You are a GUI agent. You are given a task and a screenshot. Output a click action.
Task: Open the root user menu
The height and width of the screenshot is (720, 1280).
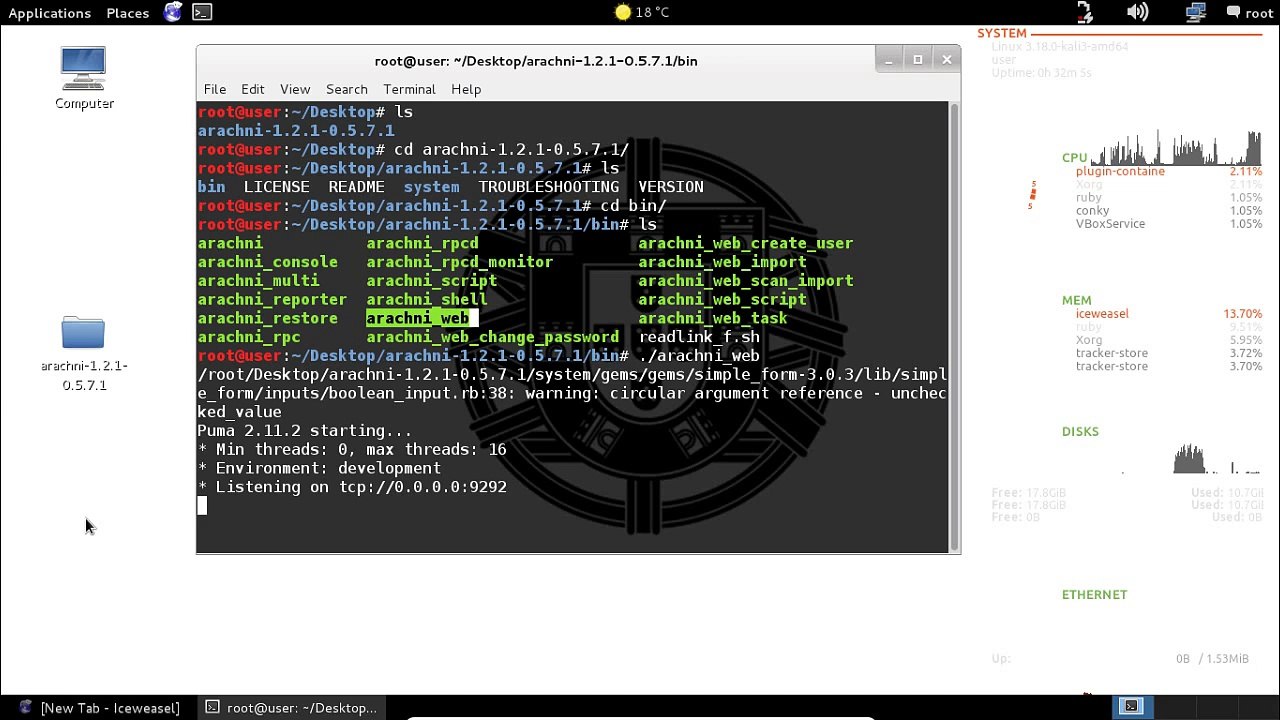click(x=1249, y=13)
